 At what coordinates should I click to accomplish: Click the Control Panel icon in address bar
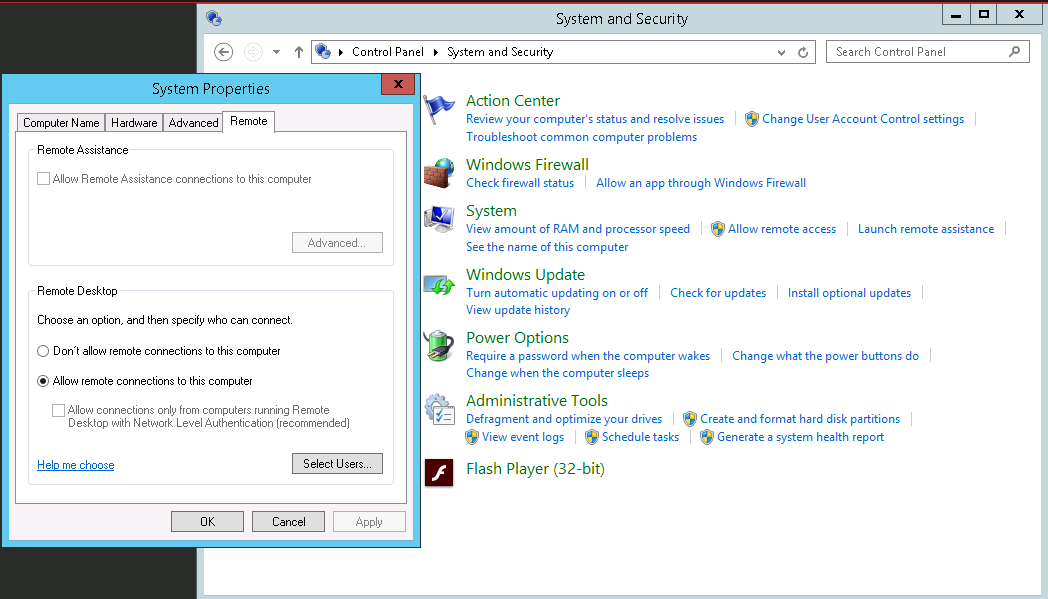click(323, 51)
